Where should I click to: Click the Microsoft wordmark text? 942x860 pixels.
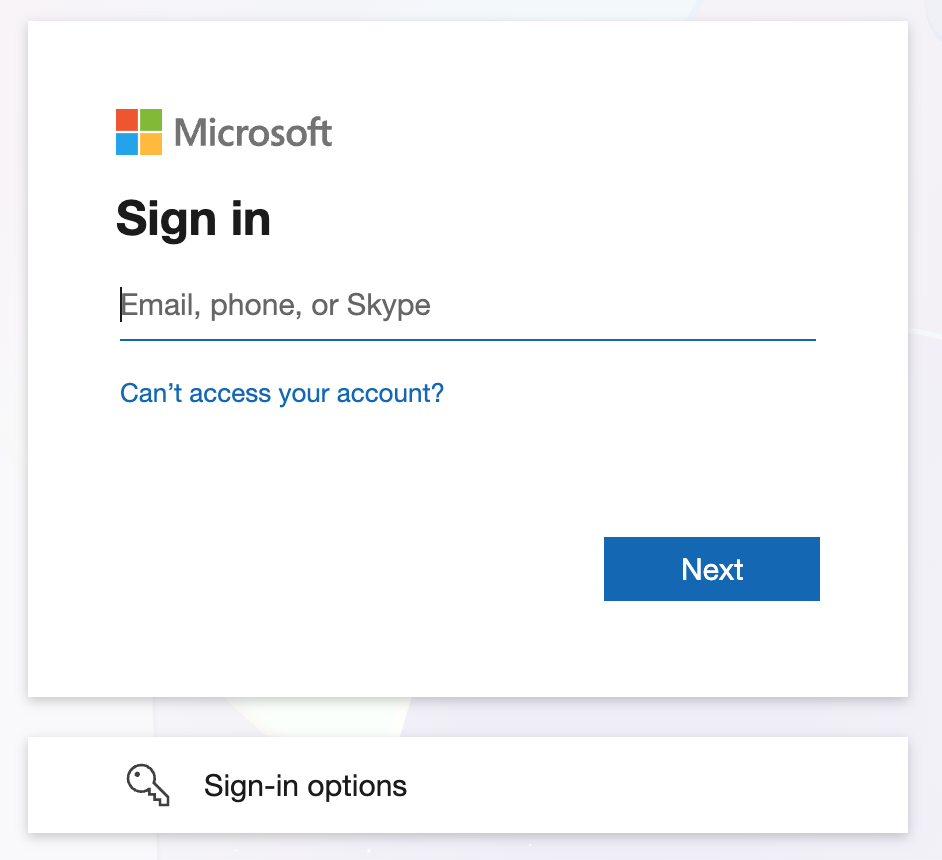(253, 132)
